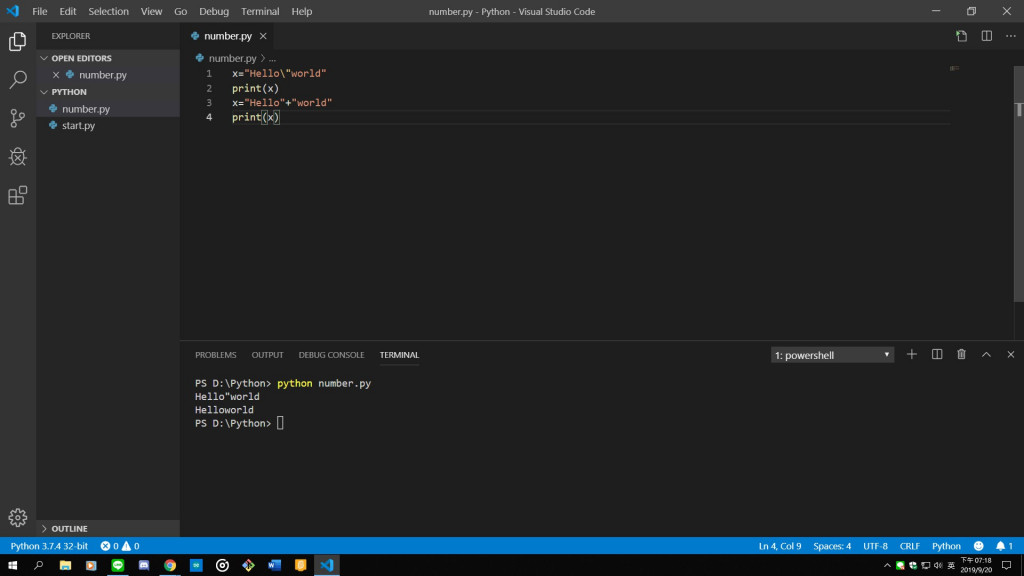
Task: Open Google Chrome from taskbar
Action: click(x=170, y=566)
